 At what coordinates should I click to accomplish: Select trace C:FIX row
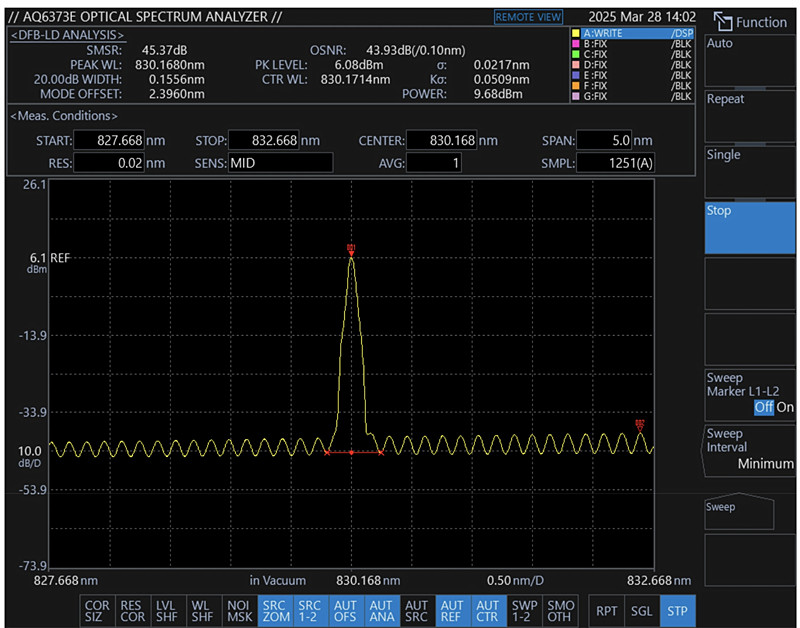(x=632, y=54)
